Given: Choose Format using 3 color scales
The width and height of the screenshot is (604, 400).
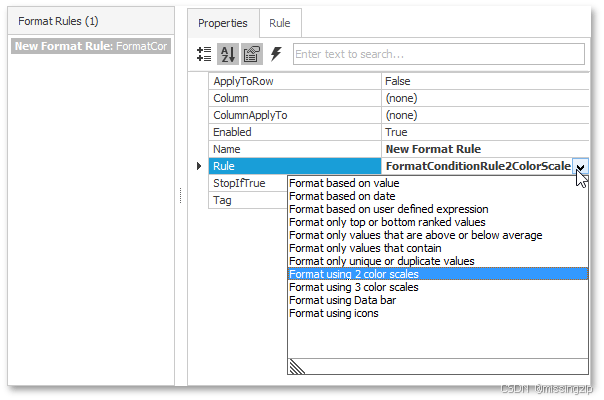Looking at the screenshot, I should pos(438,287).
